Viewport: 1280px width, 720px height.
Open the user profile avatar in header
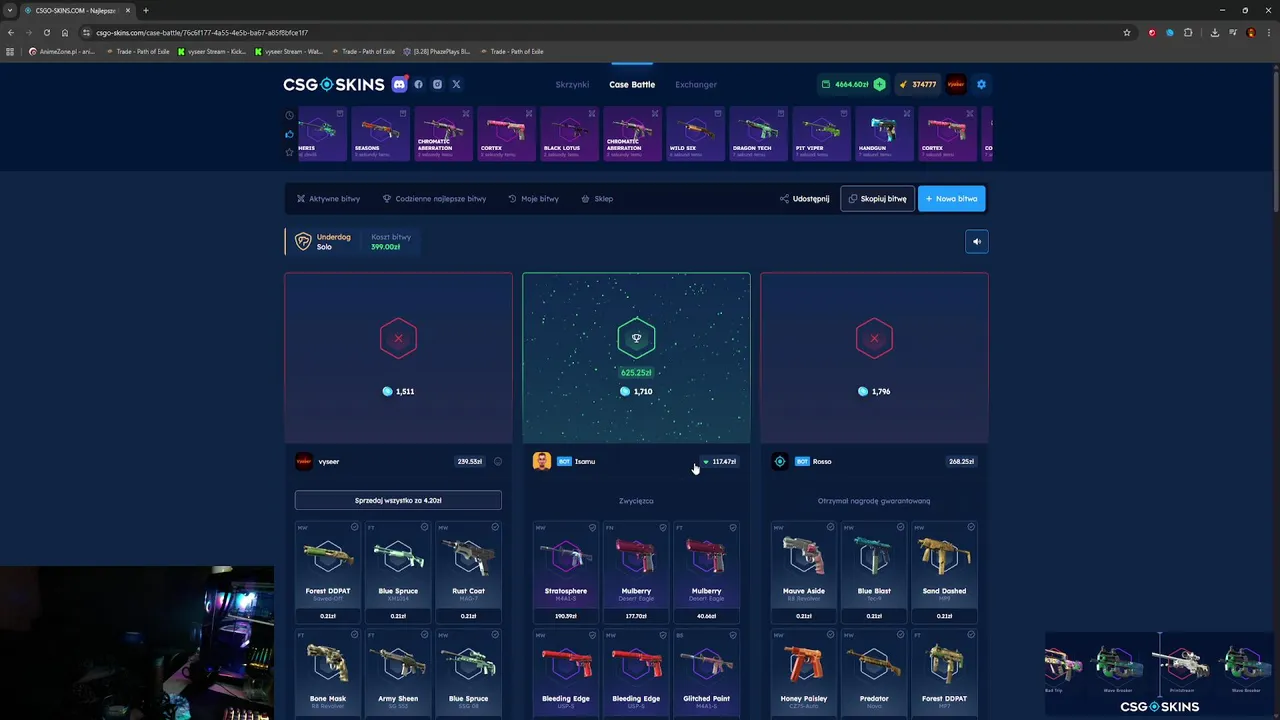click(x=956, y=84)
